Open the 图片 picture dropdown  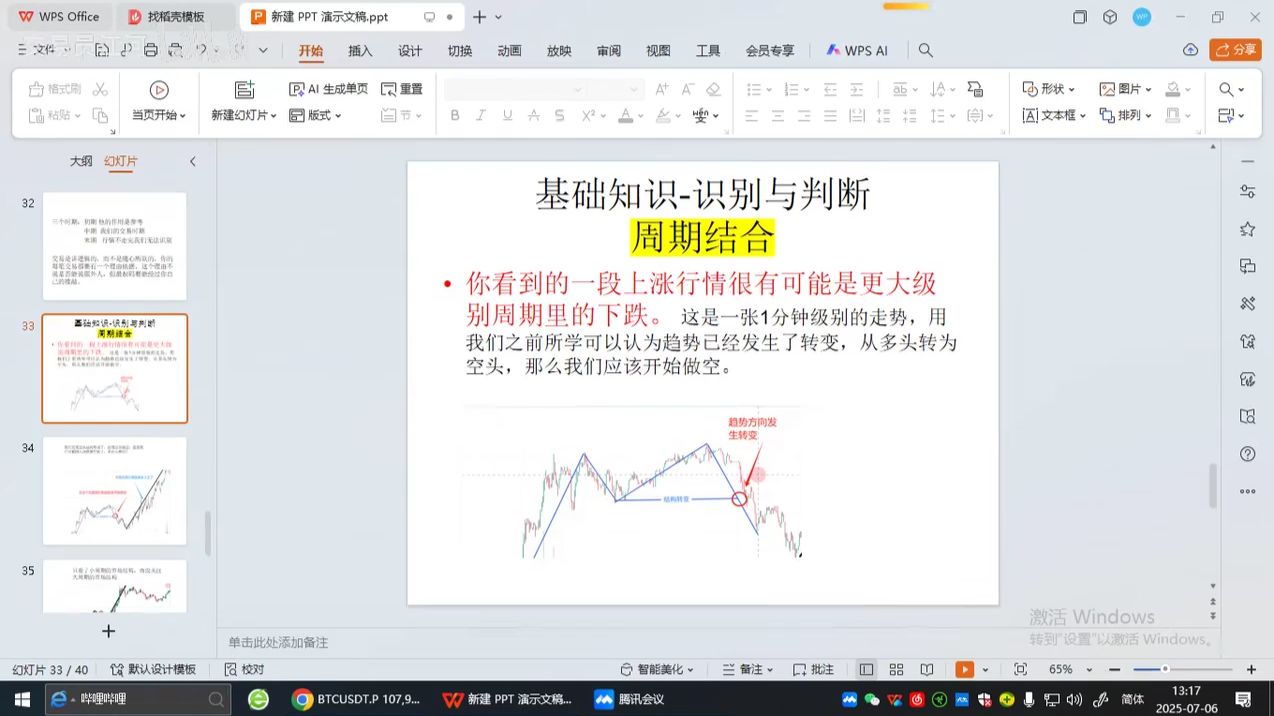[x=1126, y=89]
